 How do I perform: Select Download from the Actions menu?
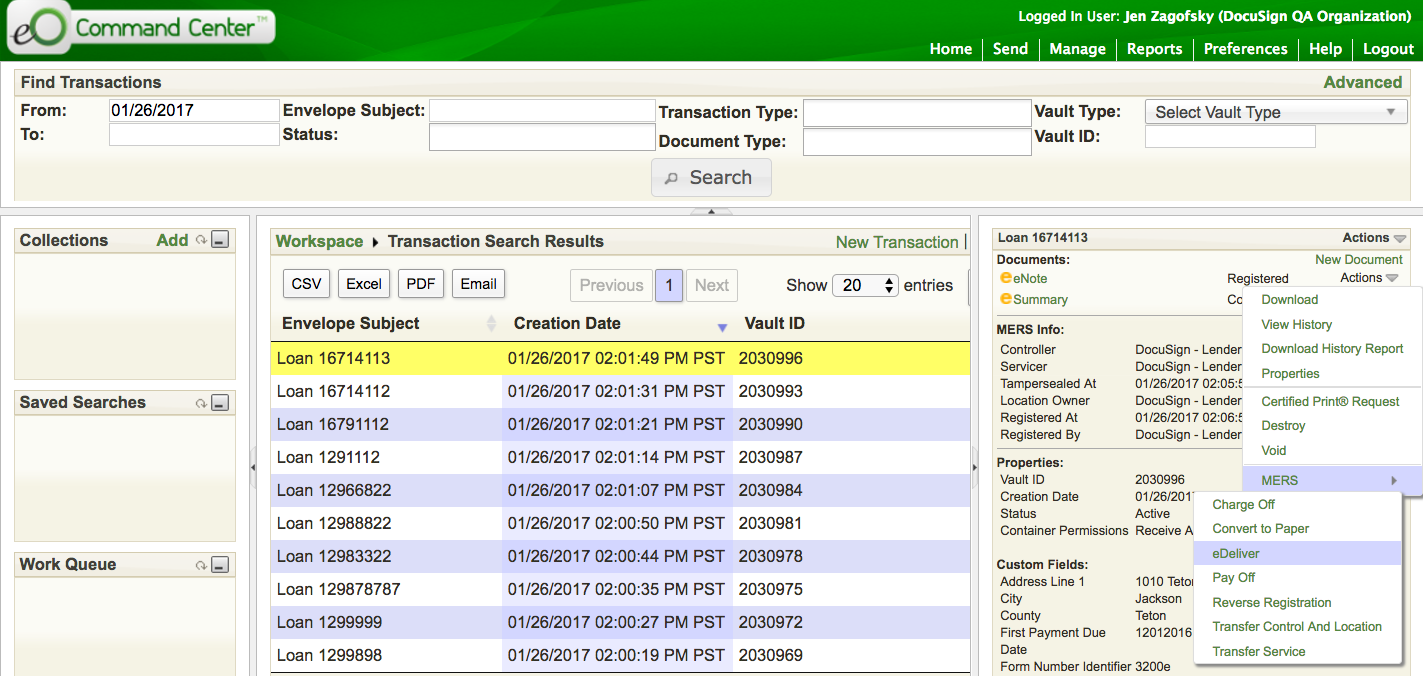1289,299
